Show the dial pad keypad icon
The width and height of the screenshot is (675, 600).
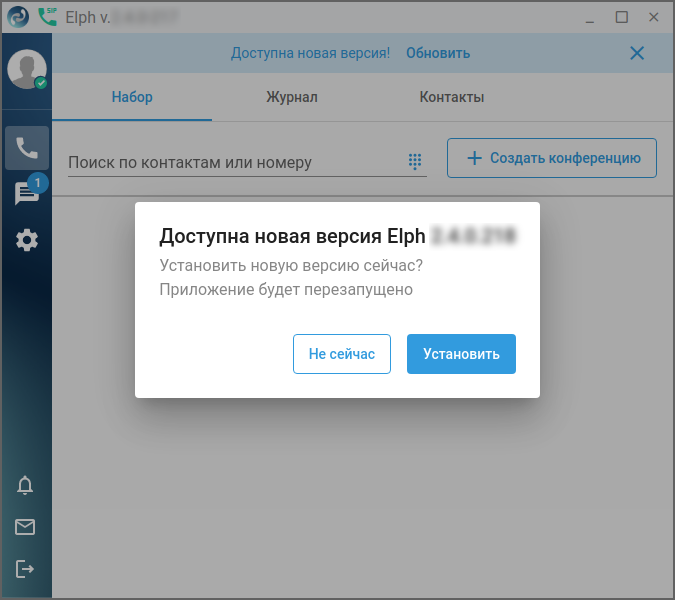coord(415,161)
